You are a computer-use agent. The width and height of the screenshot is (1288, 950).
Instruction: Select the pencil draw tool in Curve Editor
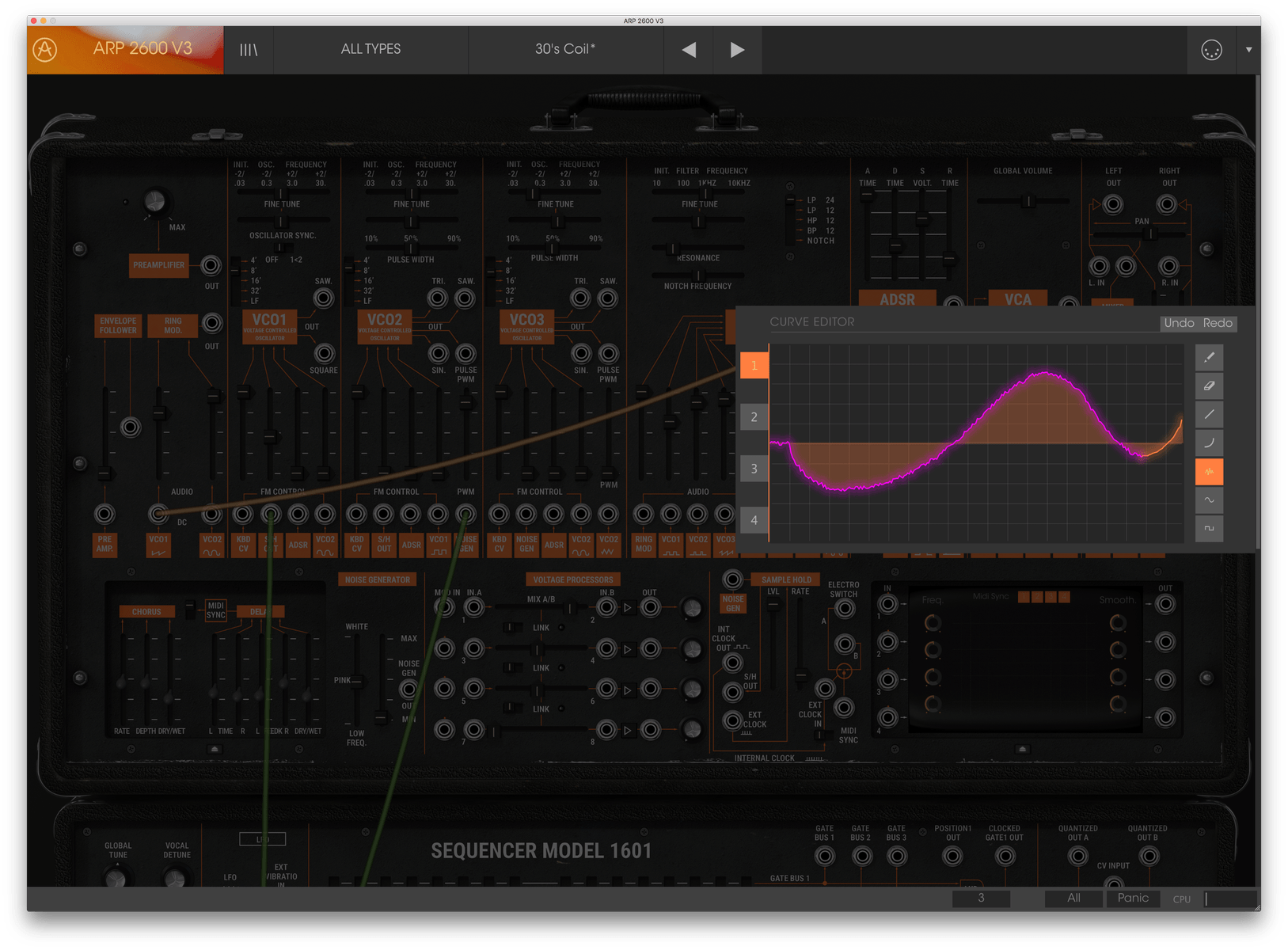1209,358
